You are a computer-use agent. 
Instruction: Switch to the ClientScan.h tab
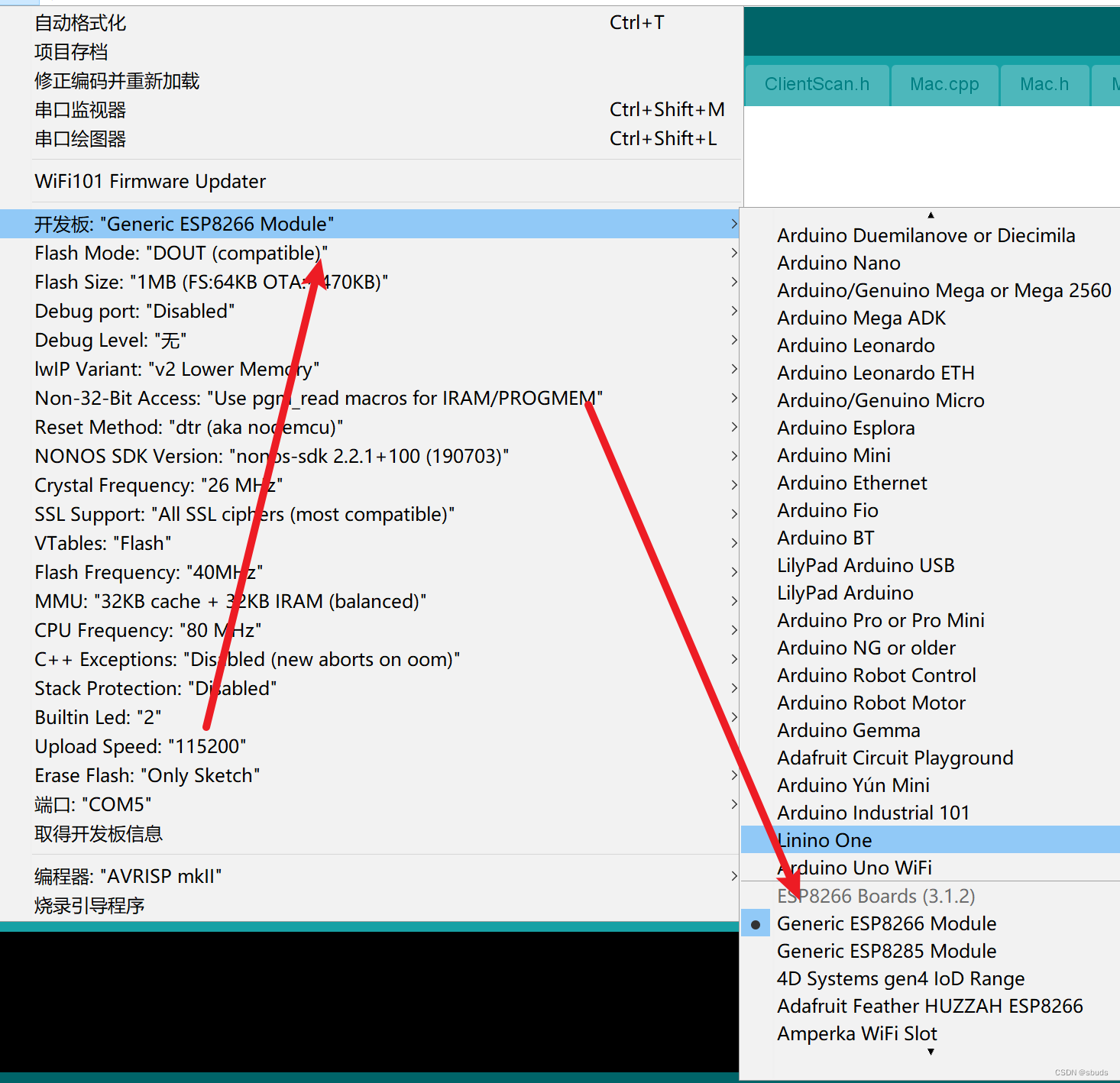click(x=817, y=84)
